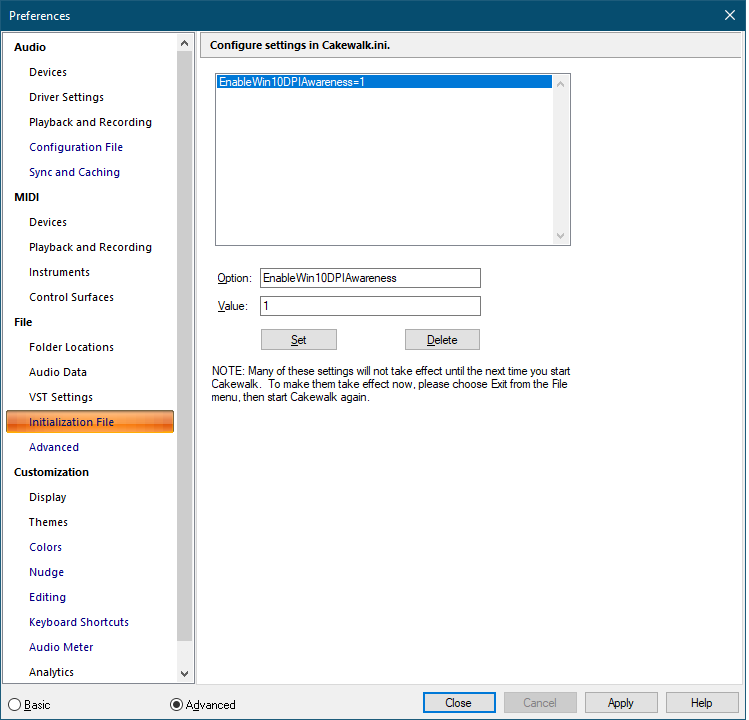This screenshot has width=749, height=720.
Task: Open MIDI Devices page
Action: (48, 222)
